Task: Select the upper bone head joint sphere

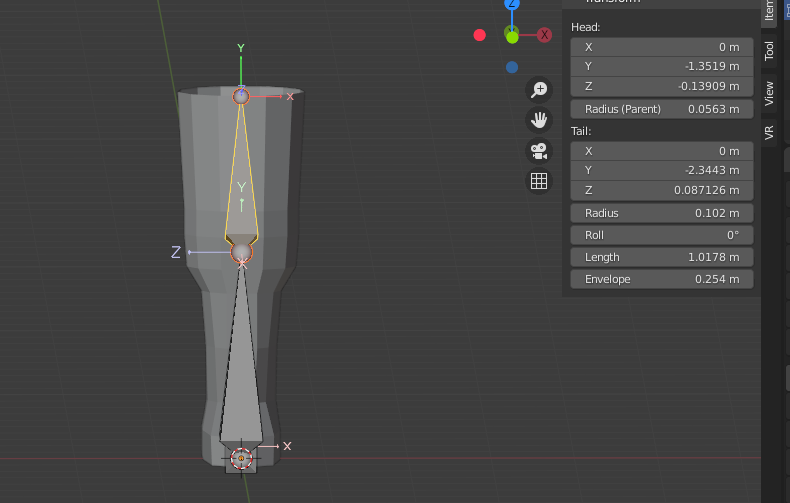Action: pyautogui.click(x=241, y=96)
